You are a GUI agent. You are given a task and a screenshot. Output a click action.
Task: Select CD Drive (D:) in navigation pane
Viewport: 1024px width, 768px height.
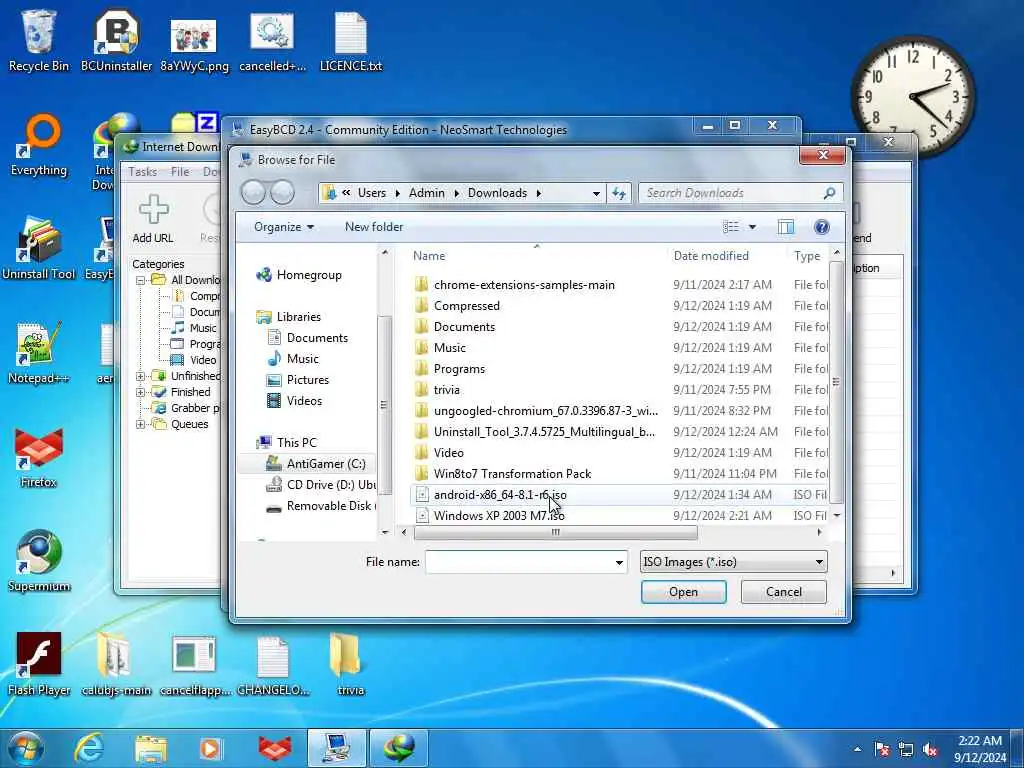pyautogui.click(x=321, y=485)
